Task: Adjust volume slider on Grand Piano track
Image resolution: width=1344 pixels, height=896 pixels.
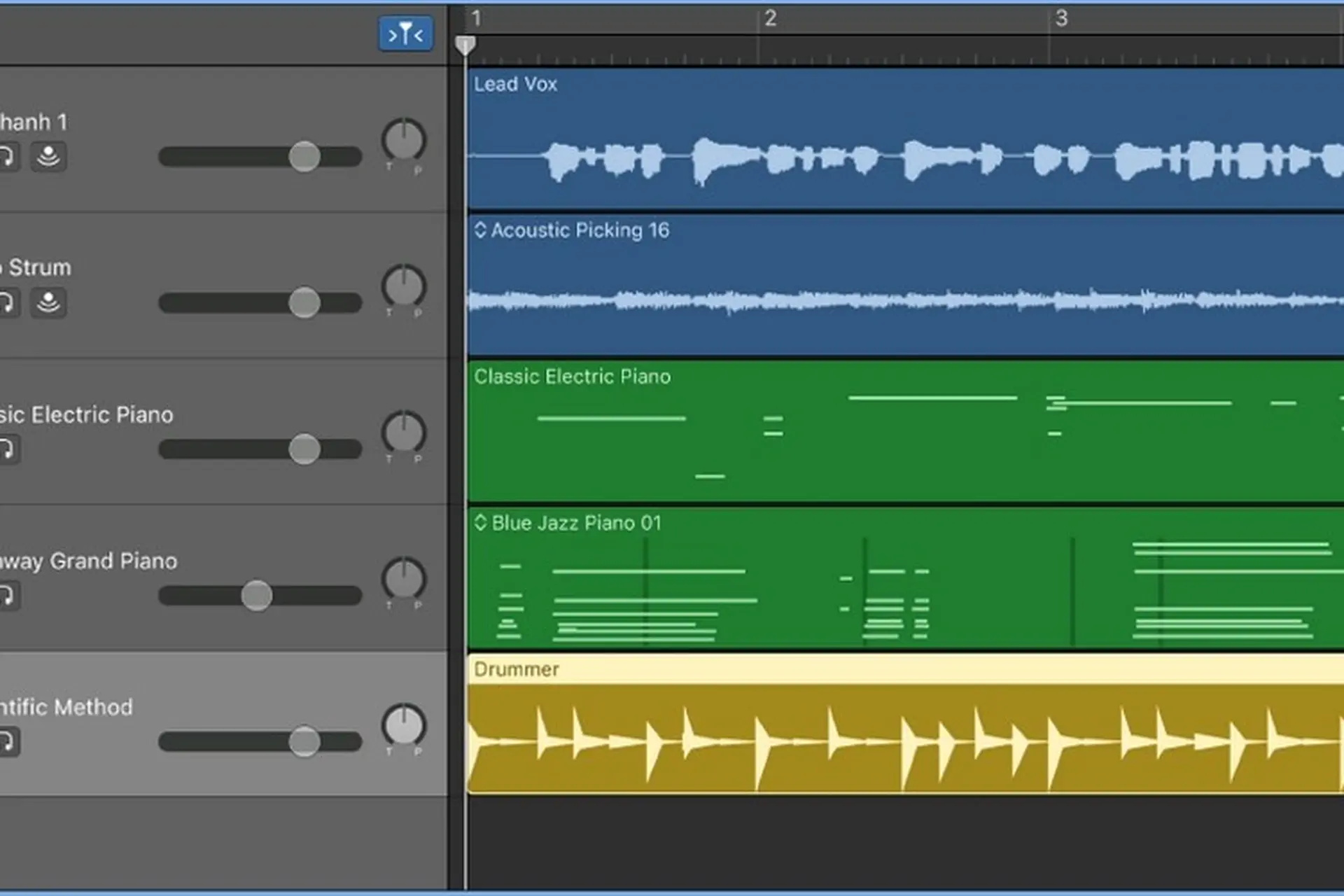Action: (x=257, y=596)
